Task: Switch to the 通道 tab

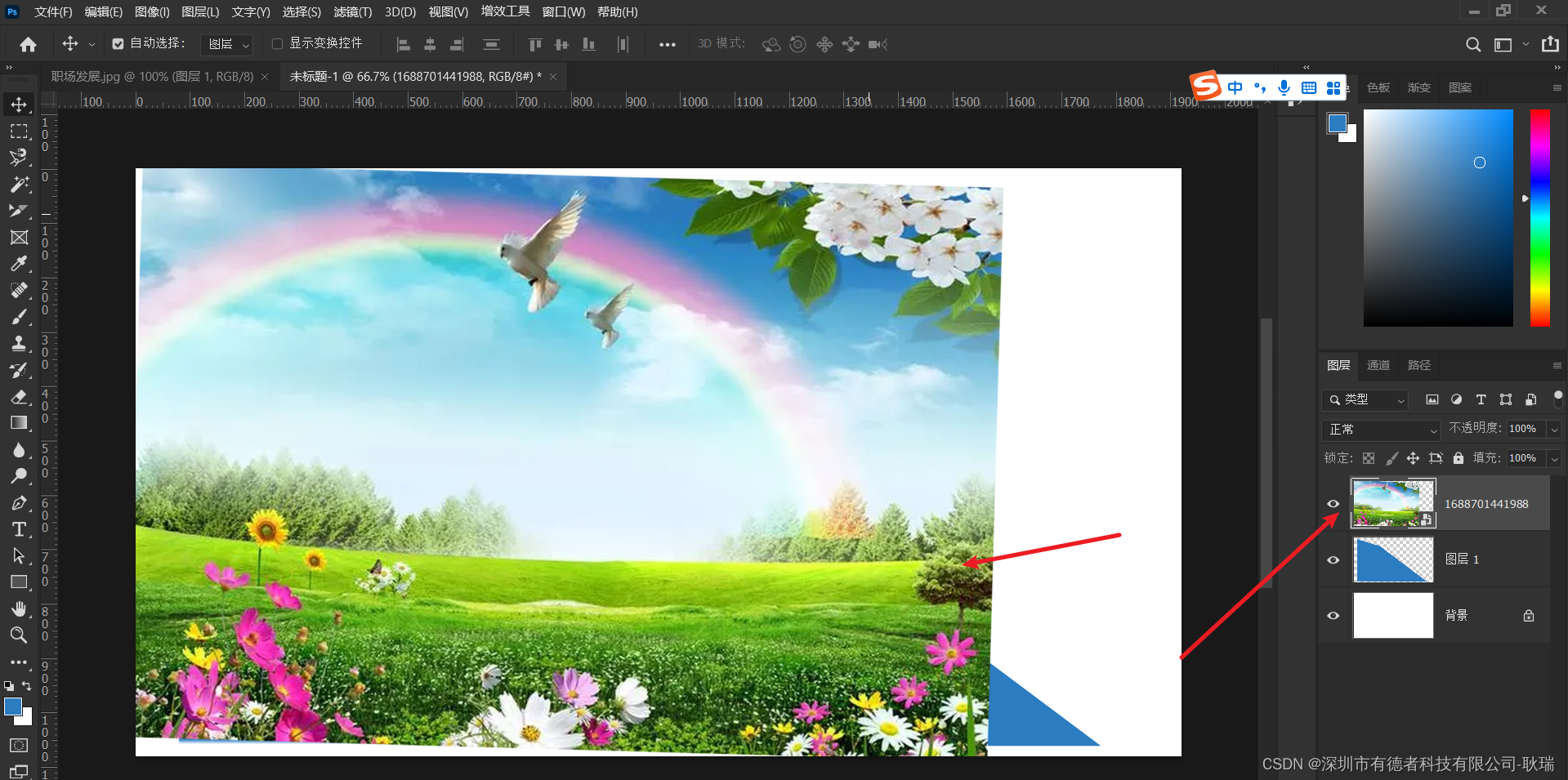Action: point(1378,365)
